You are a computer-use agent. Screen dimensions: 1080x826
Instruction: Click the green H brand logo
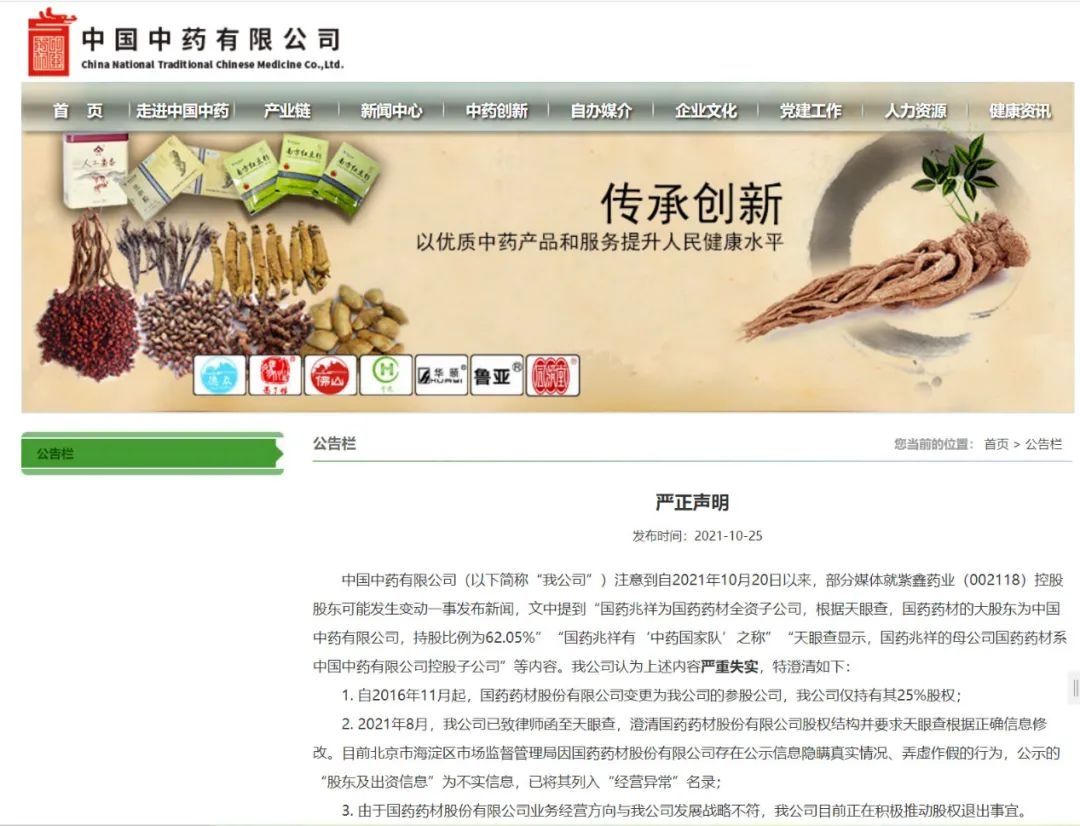(386, 375)
